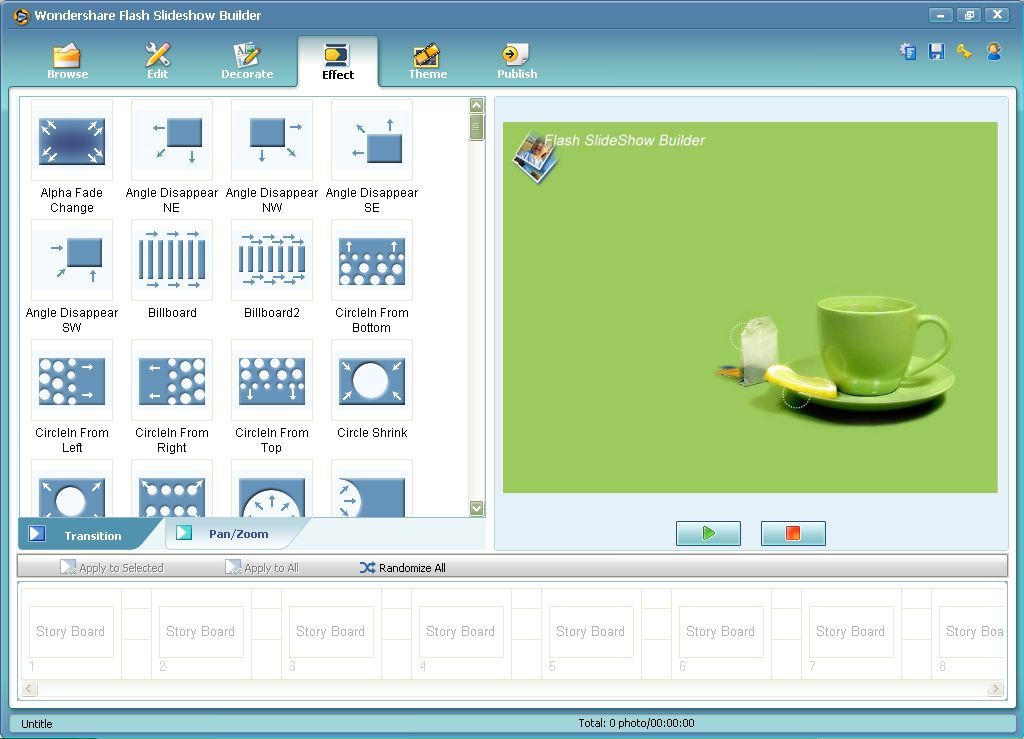Click the storyboard scroll-left arrow

click(x=29, y=688)
